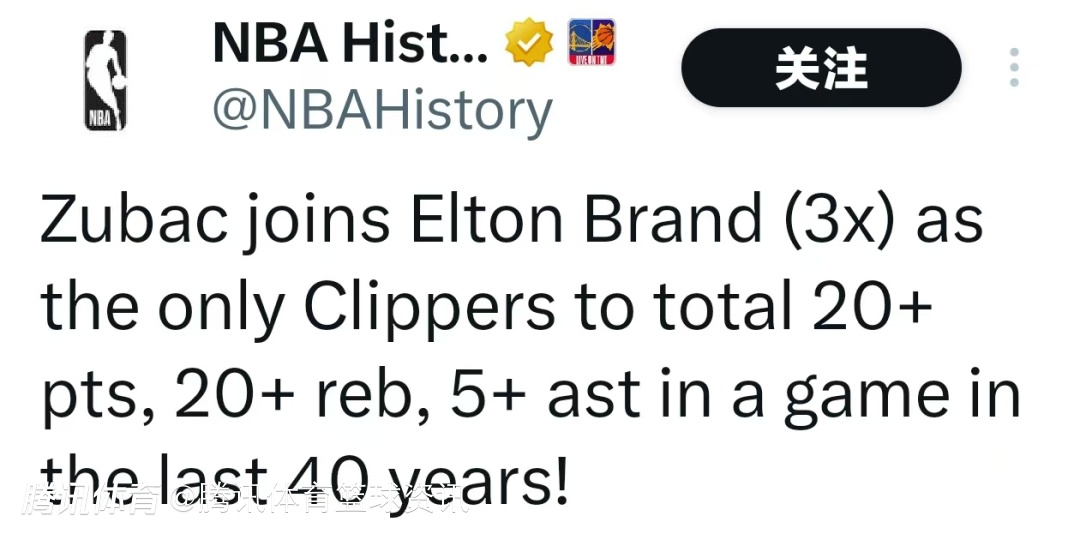This screenshot has height=534, width=1080.
Task: Click the Warriors and Suns affiliate badge
Action: click(x=591, y=42)
